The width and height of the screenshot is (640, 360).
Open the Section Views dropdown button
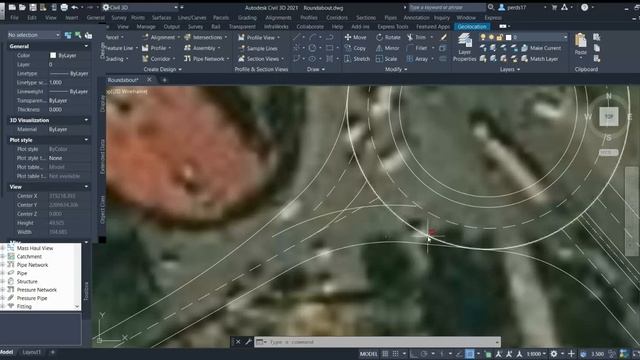pyautogui.click(x=260, y=59)
